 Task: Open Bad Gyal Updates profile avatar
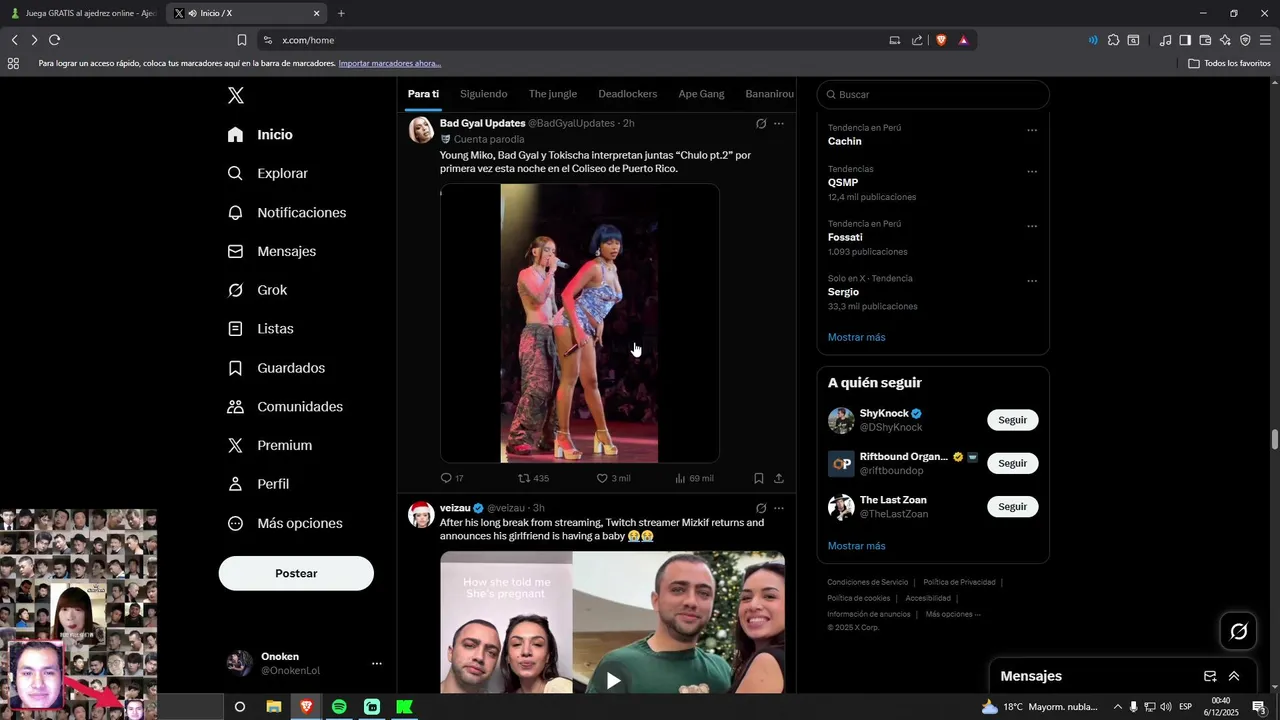pyautogui.click(x=421, y=130)
